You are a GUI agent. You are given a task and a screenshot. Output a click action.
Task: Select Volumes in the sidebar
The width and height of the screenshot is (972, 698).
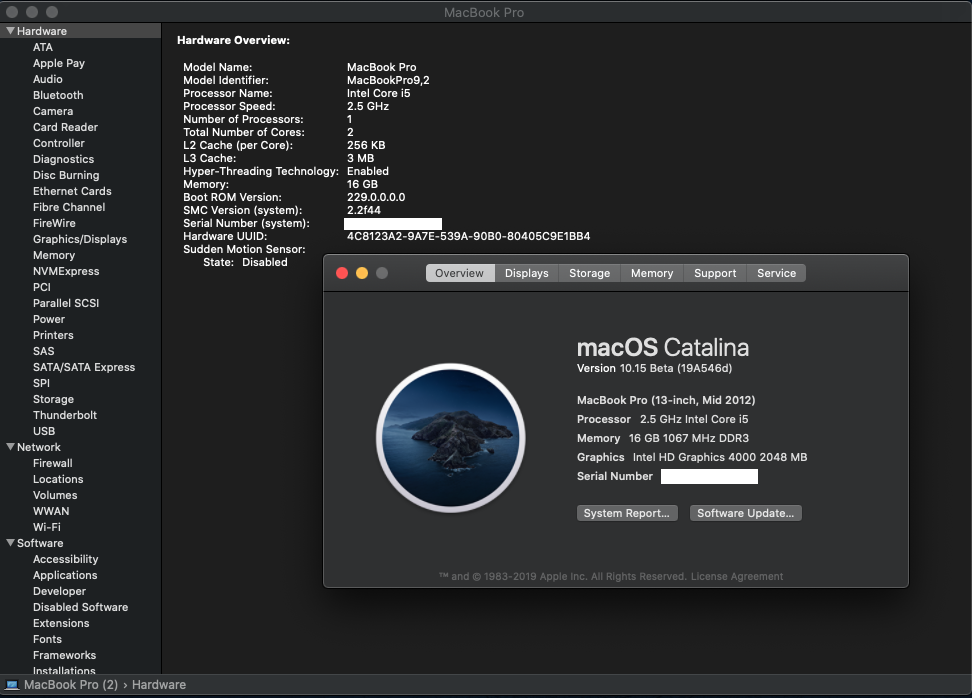(x=55, y=495)
